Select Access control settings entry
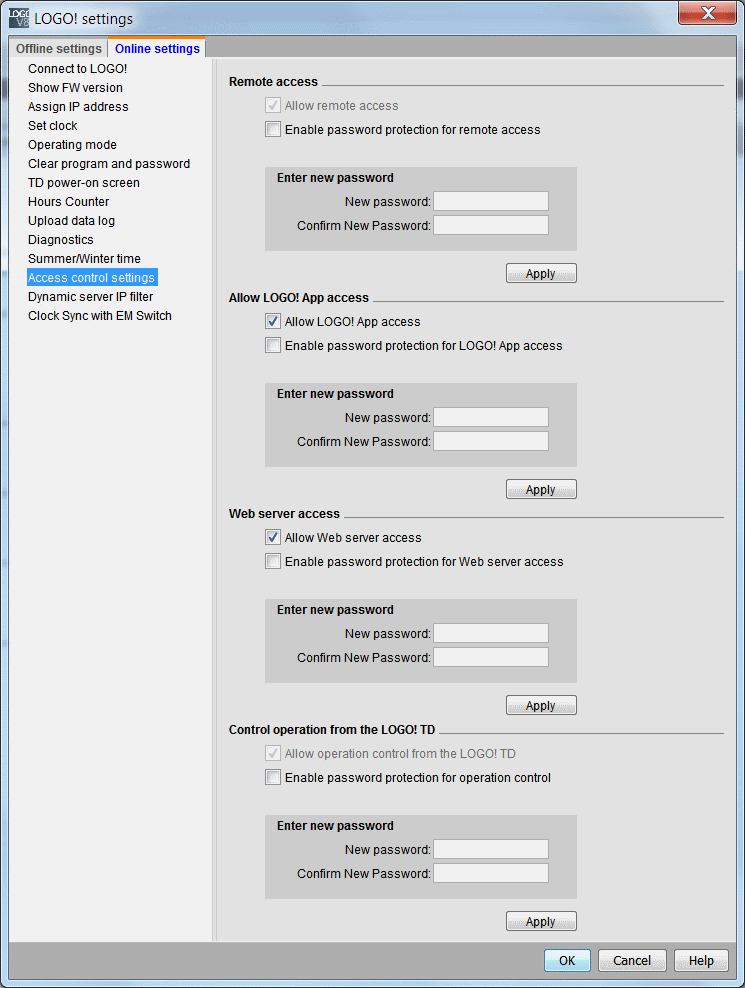Screen dimensions: 745x988 [x=91, y=277]
